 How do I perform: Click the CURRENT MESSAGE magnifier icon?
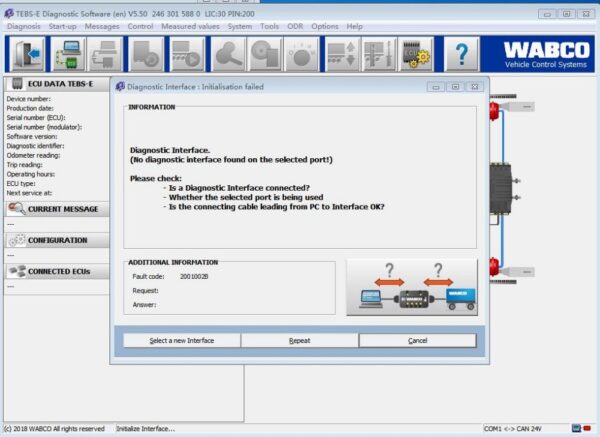point(17,209)
